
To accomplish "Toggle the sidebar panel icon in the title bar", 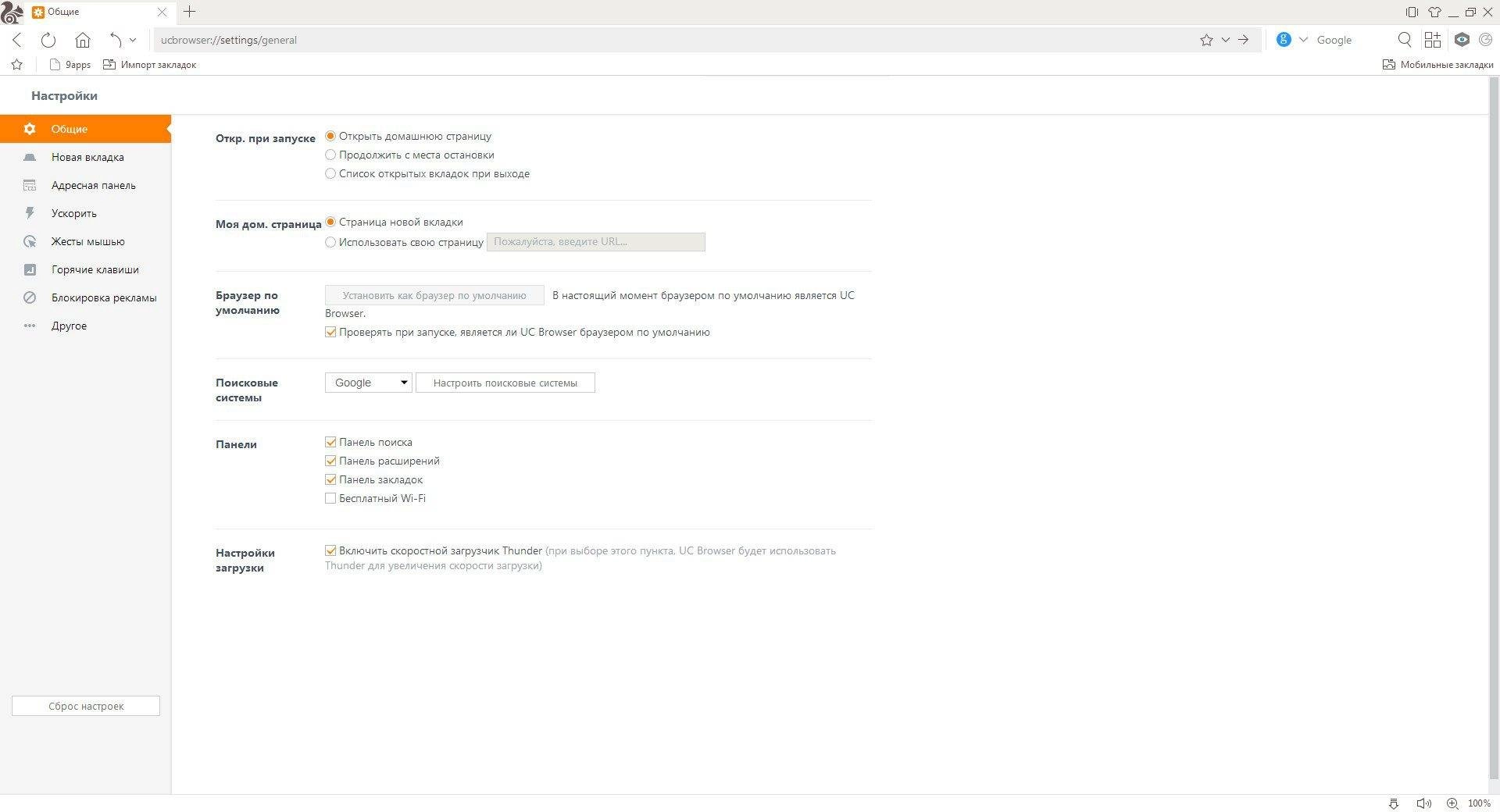I will coord(1412,12).
